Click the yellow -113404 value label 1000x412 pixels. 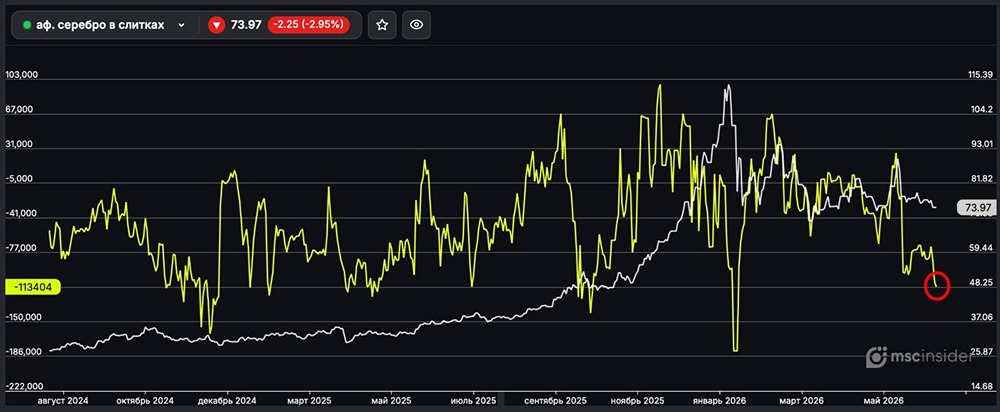point(32,287)
